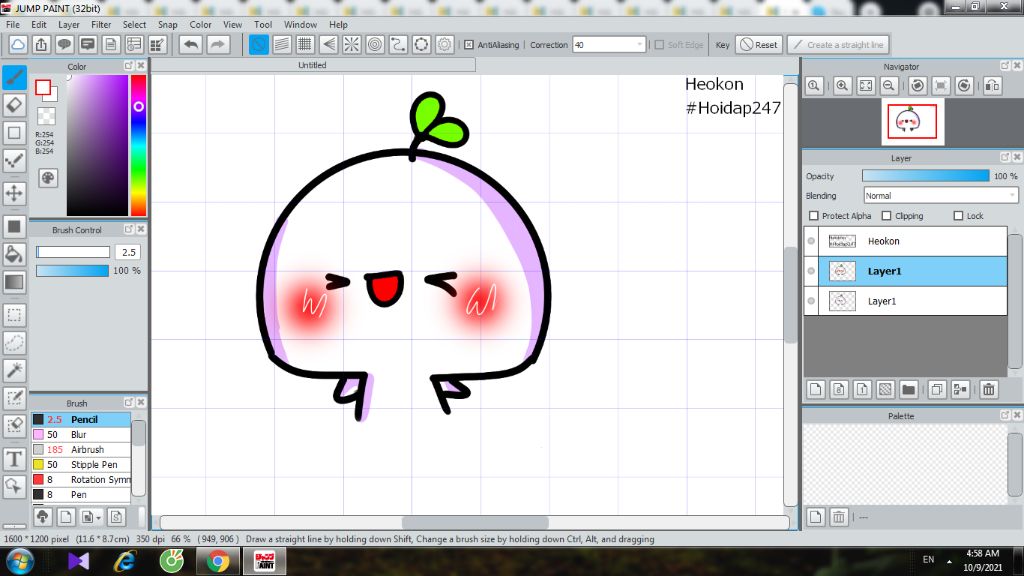Image resolution: width=1024 pixels, height=576 pixels.
Task: Click the layer Opacity slider
Action: point(925,176)
